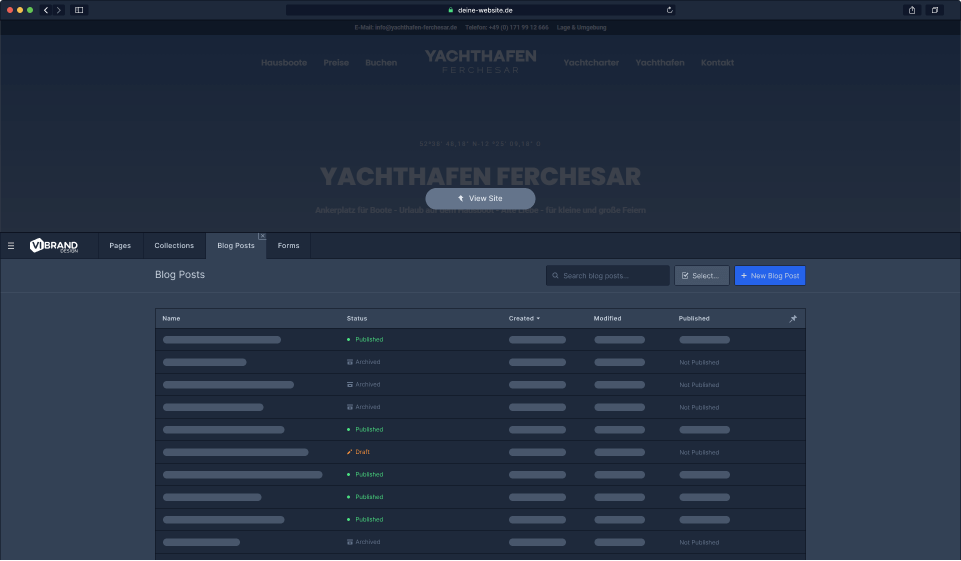The width and height of the screenshot is (961, 561).
Task: Switch to the Pages tab
Action: pos(120,245)
